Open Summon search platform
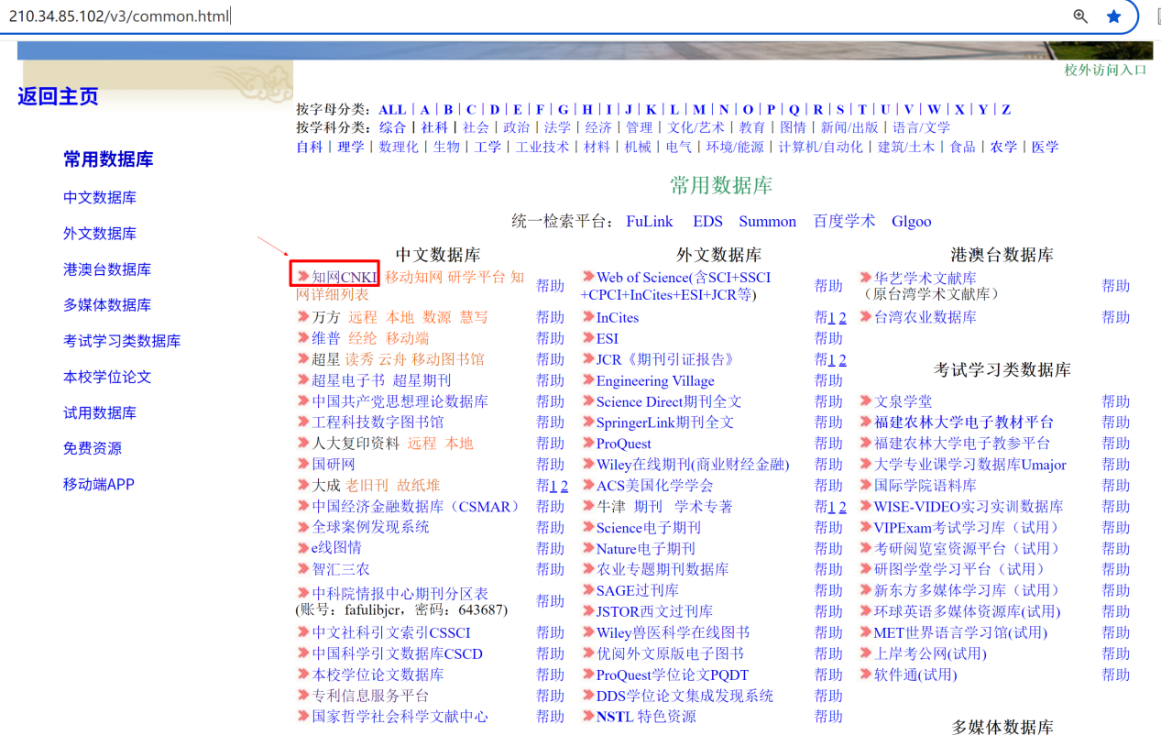Image resolution: width=1161 pixels, height=746 pixels. pos(768,221)
